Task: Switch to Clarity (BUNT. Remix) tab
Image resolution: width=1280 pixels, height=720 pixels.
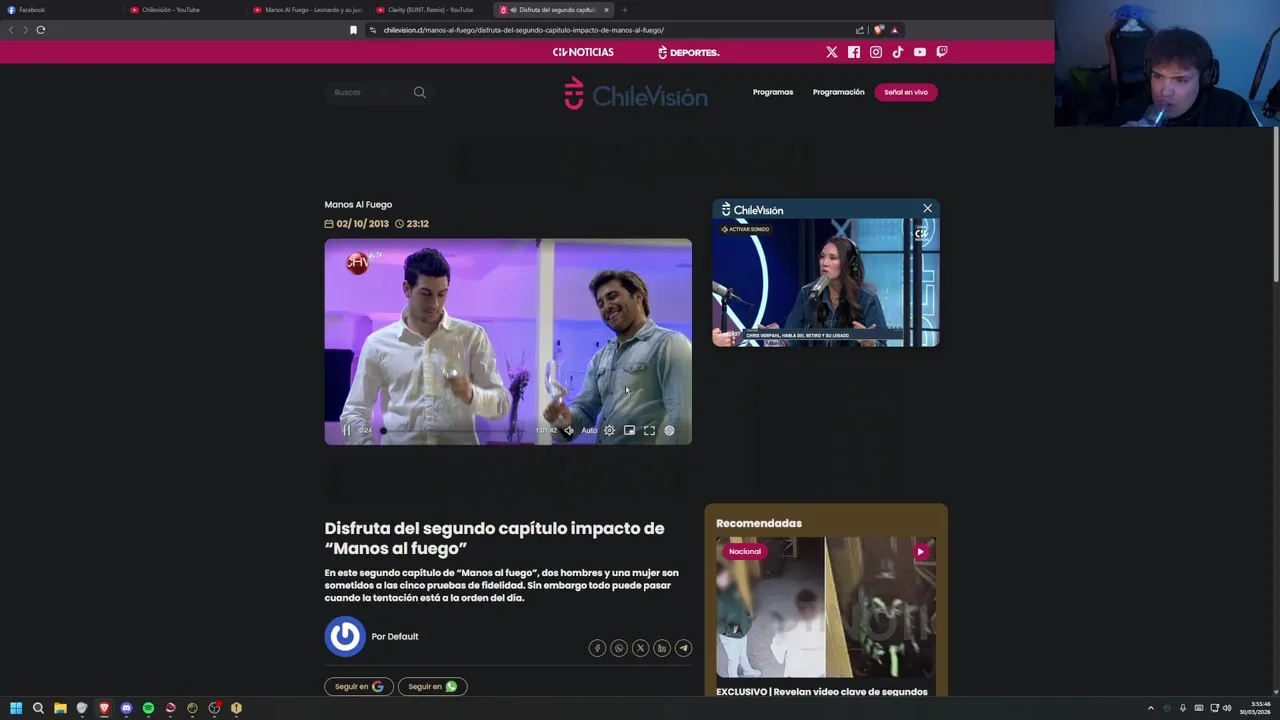Action: 431,10
